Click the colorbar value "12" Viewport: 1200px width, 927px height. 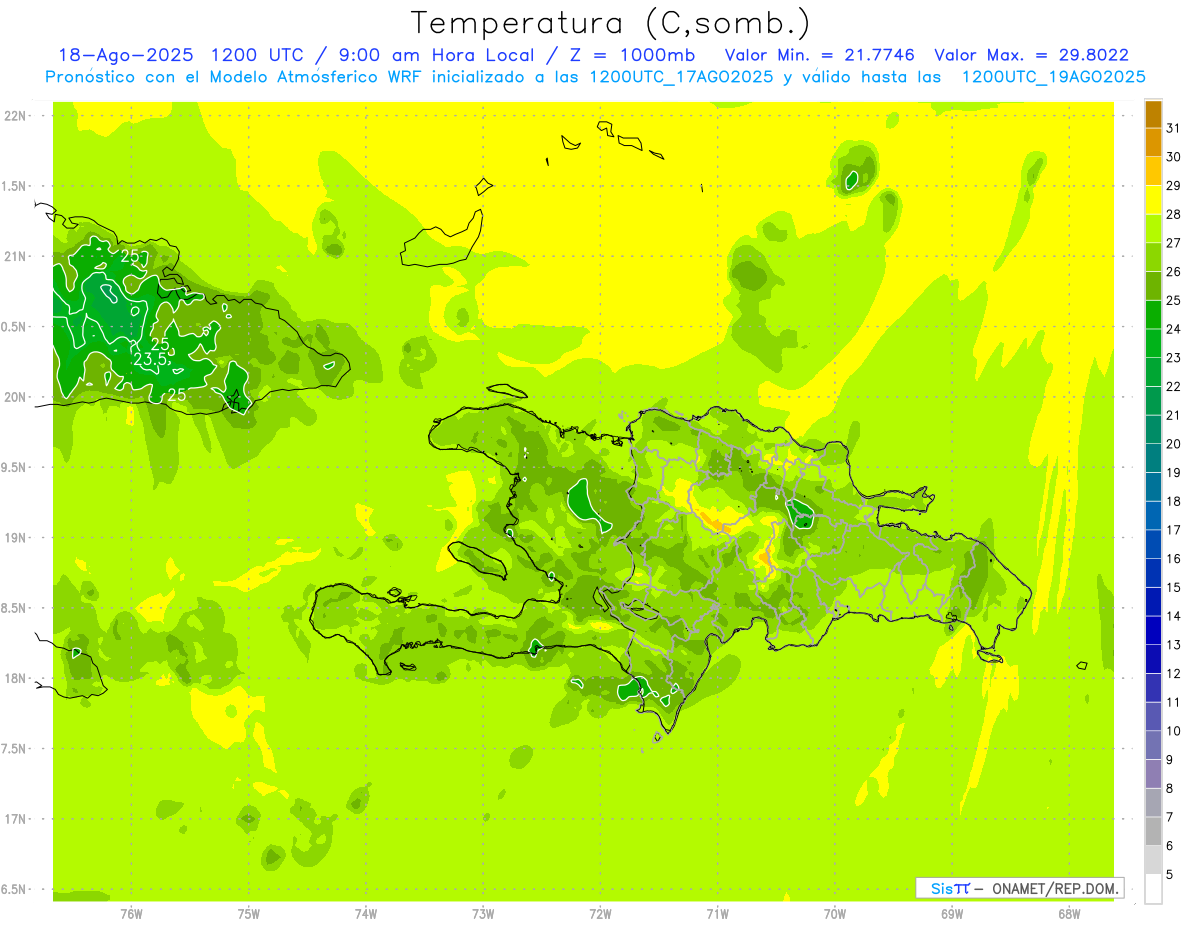(x=1174, y=673)
